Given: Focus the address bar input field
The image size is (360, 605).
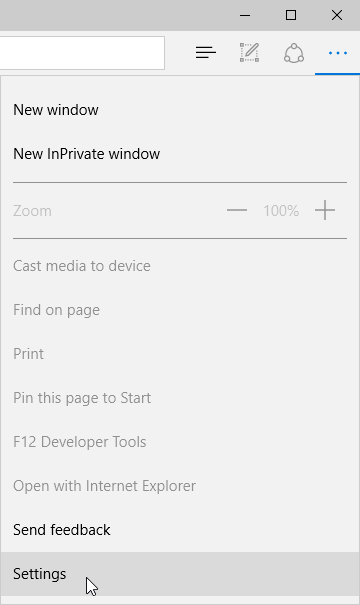Looking at the screenshot, I should [82, 53].
